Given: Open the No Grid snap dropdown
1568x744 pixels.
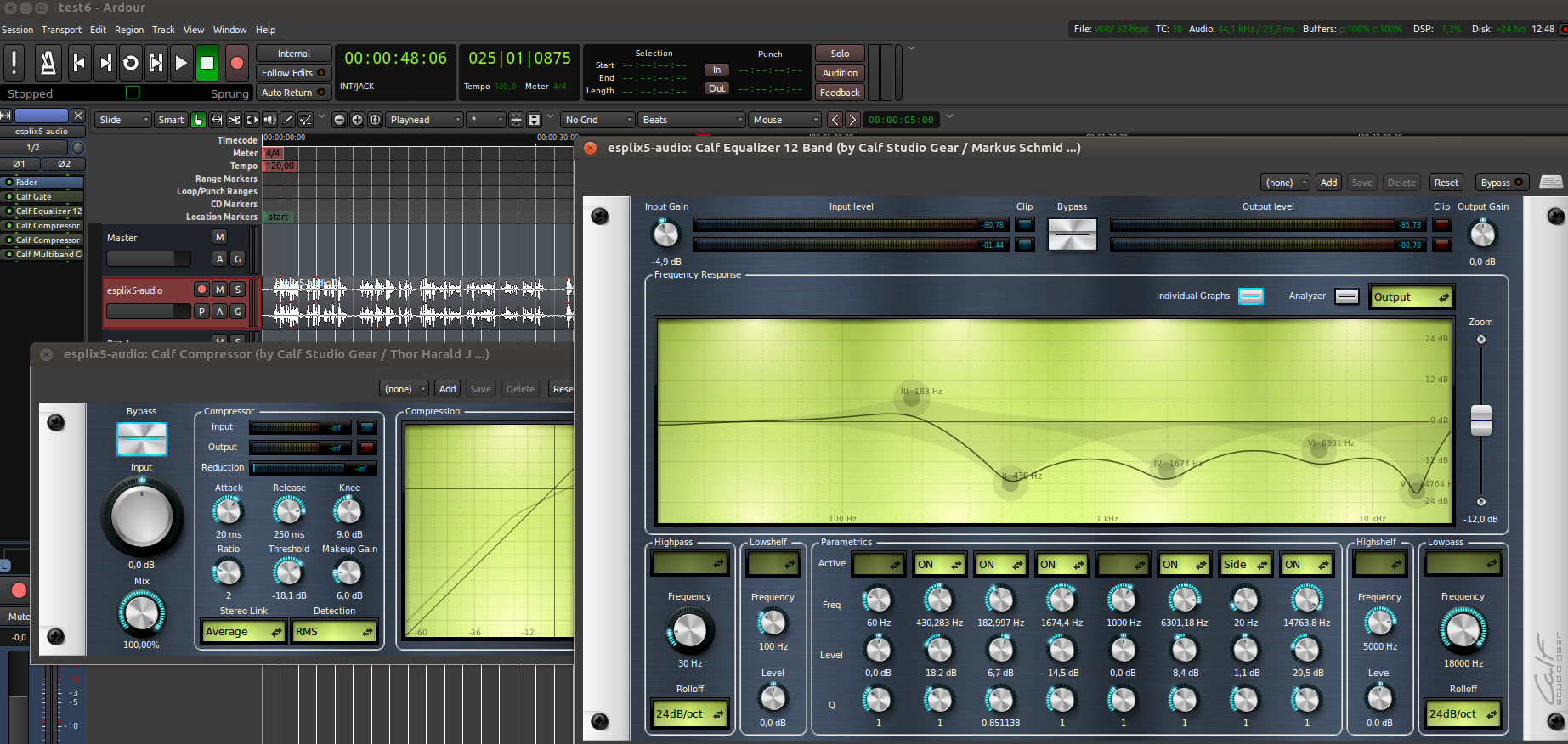Looking at the screenshot, I should 598,120.
